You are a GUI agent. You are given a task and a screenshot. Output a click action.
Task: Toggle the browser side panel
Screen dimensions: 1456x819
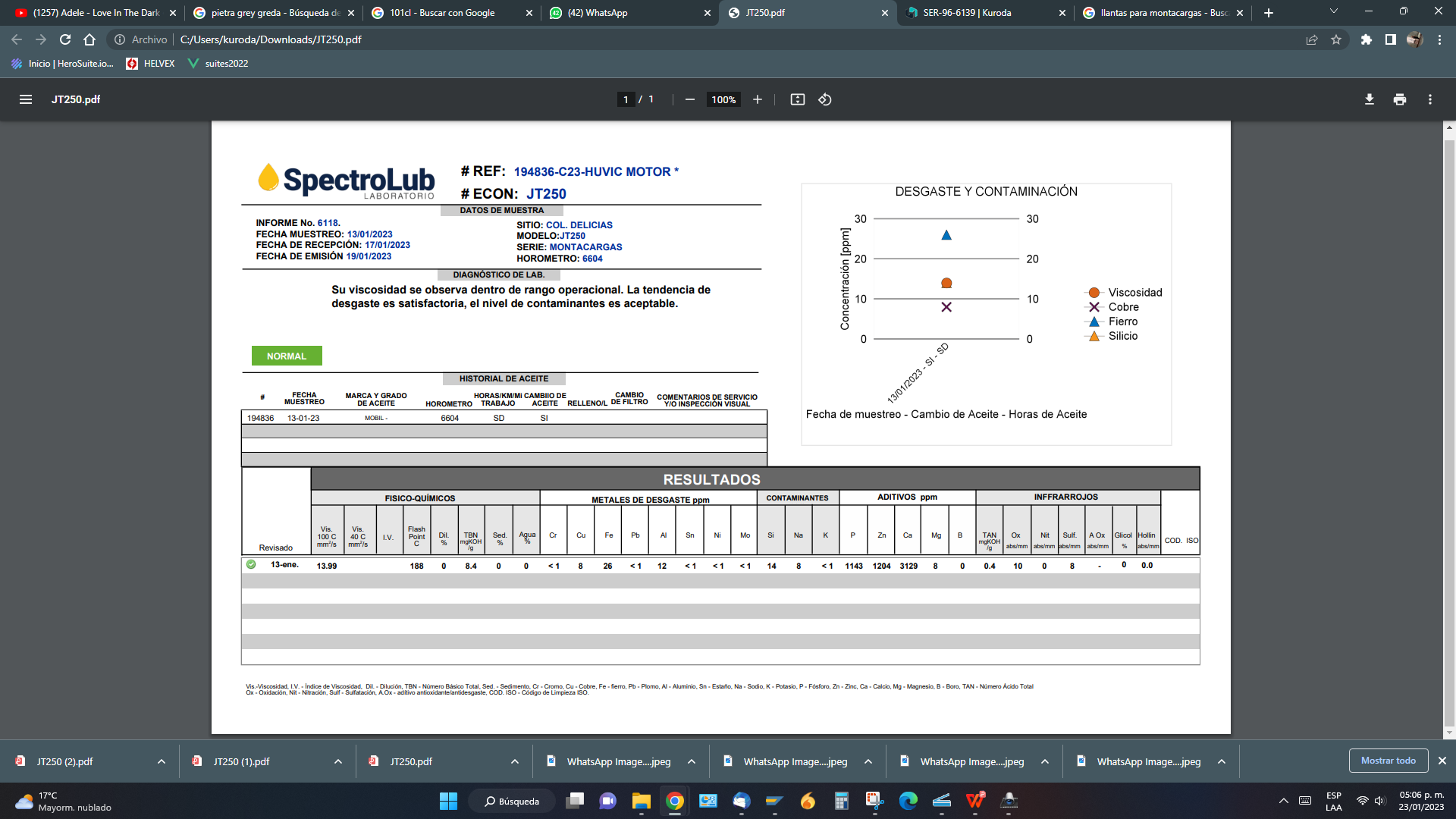1390,39
